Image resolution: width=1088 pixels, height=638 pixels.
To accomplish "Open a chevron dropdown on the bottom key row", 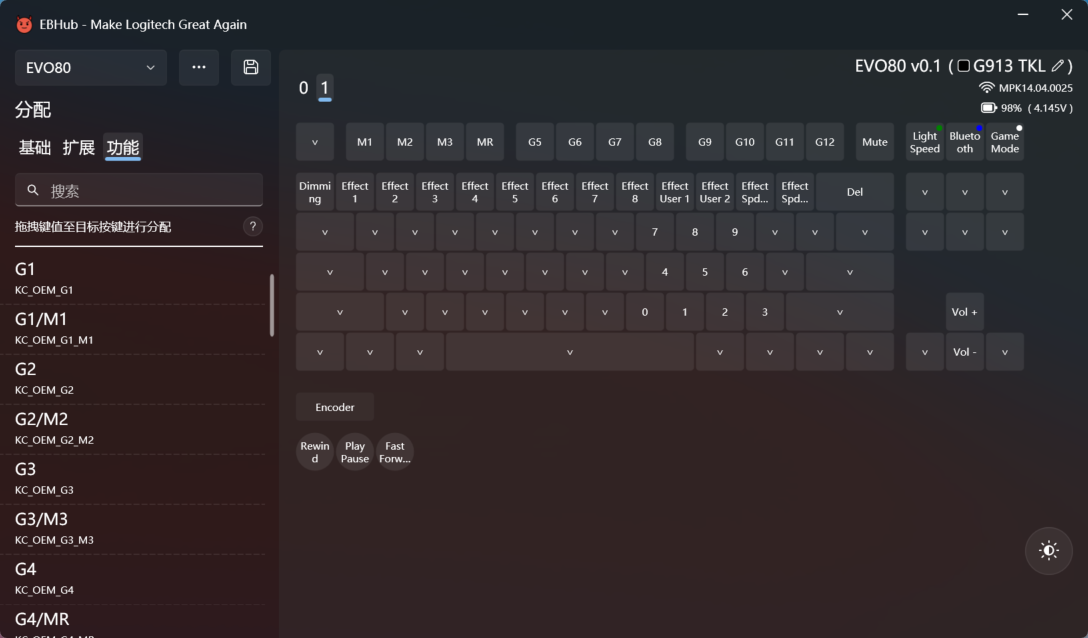I will [x=320, y=351].
